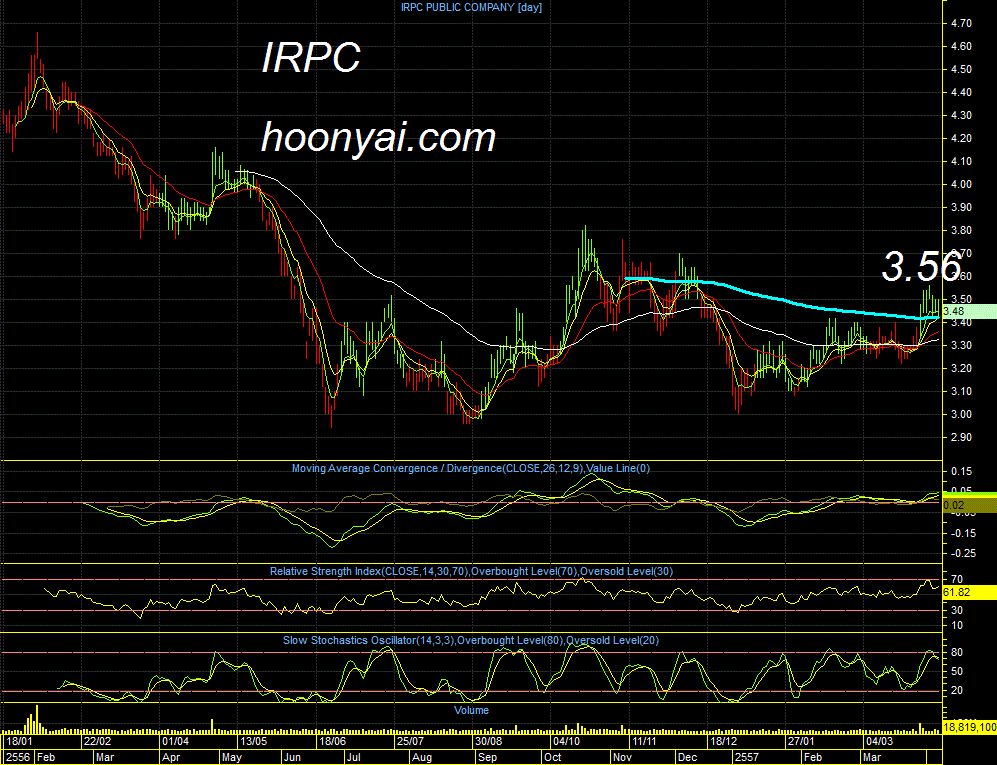997x765 pixels.
Task: Click the 80 level on Stochastics axis
Action: click(x=957, y=652)
